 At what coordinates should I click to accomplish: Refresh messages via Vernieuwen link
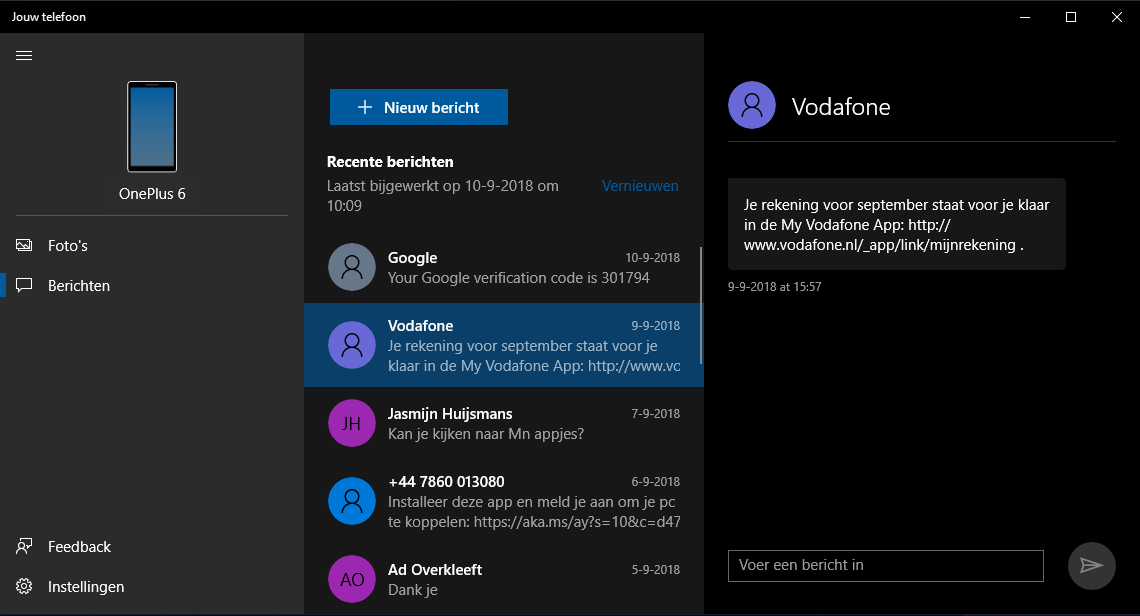click(x=640, y=185)
